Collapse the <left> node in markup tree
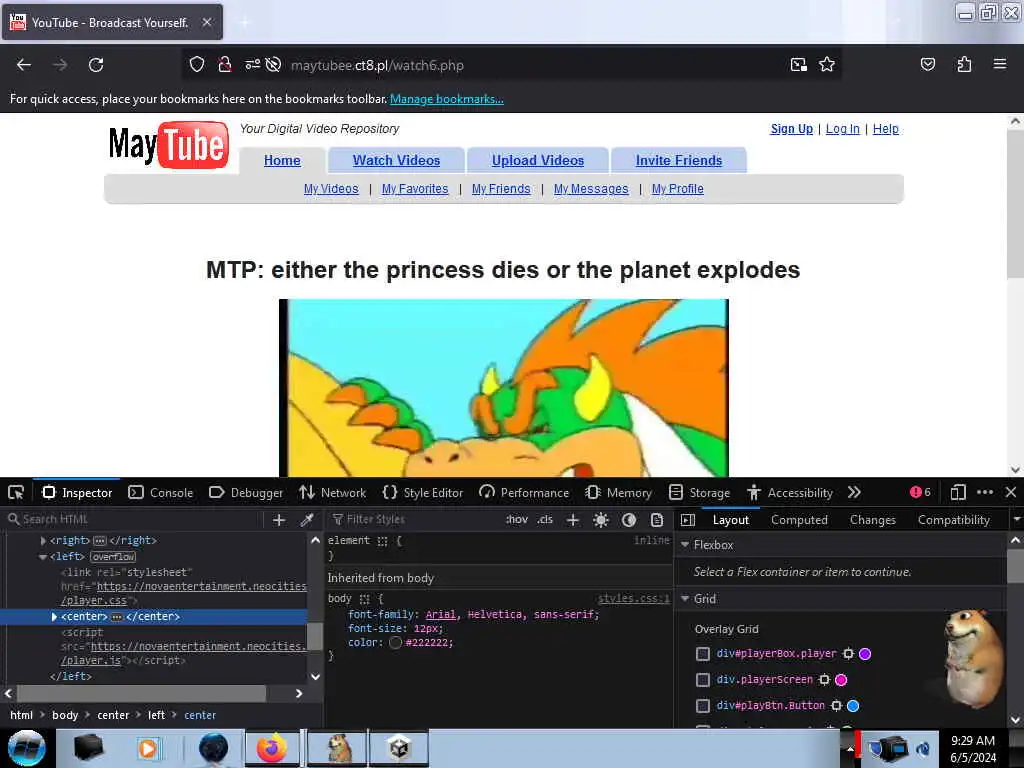The image size is (1024, 768). click(43, 557)
